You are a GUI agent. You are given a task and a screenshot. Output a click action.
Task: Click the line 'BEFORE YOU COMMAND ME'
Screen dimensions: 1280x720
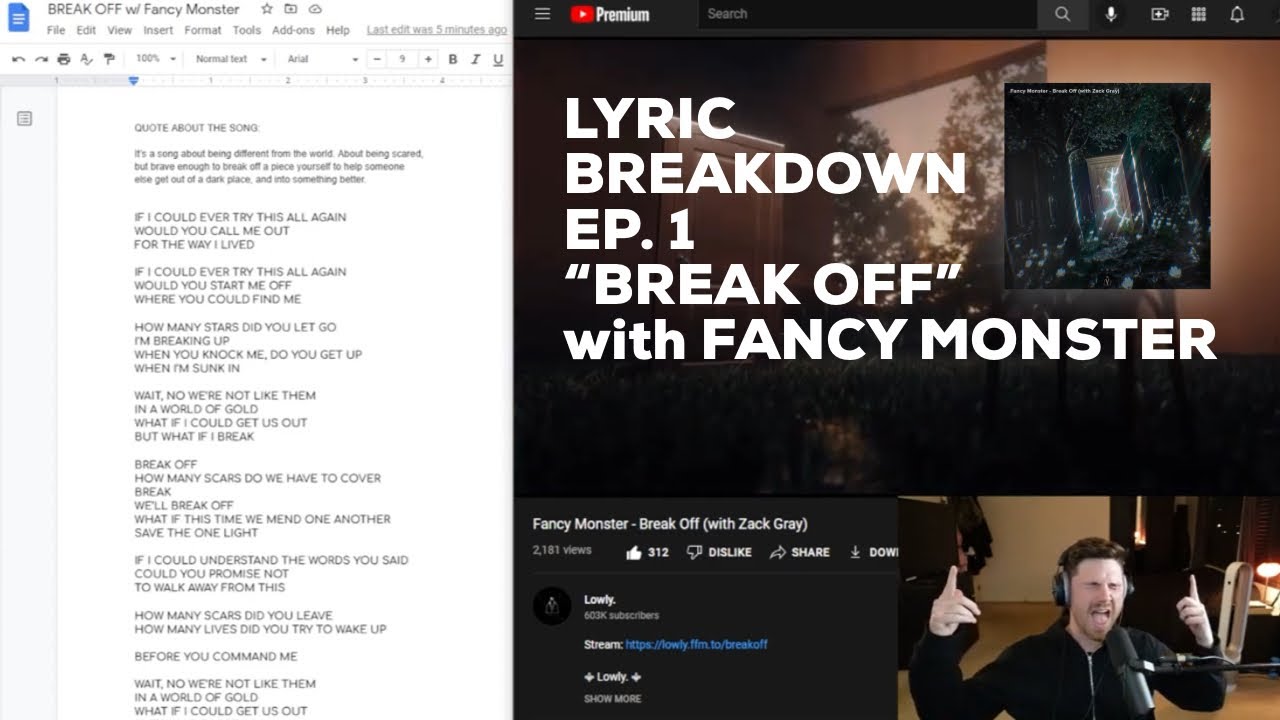[x=216, y=657]
